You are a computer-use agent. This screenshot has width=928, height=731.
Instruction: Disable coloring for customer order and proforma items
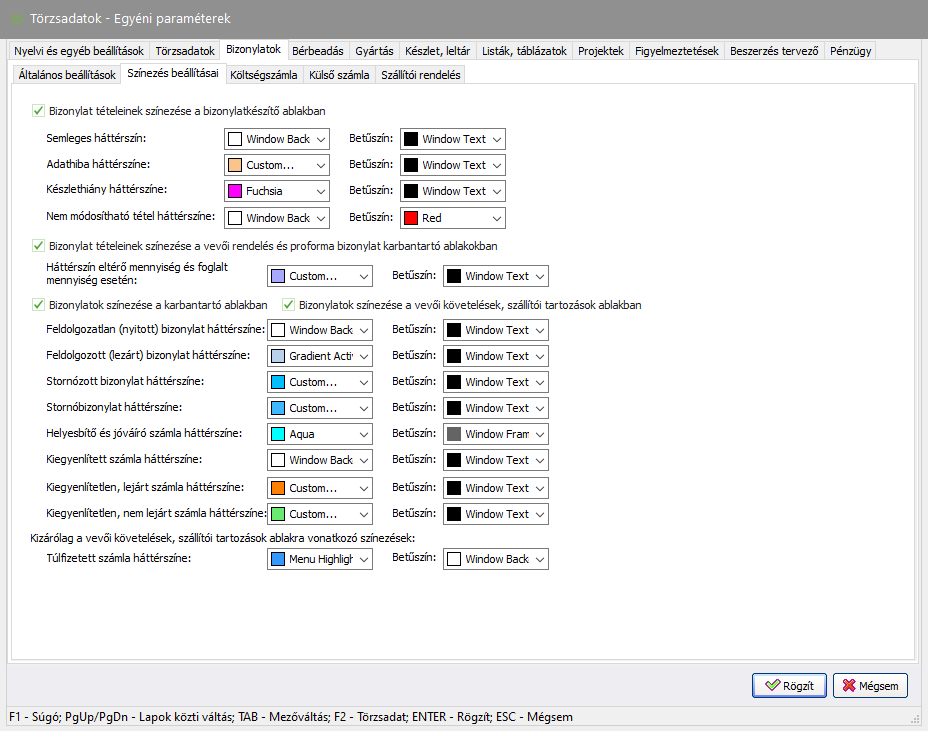[x=39, y=246]
